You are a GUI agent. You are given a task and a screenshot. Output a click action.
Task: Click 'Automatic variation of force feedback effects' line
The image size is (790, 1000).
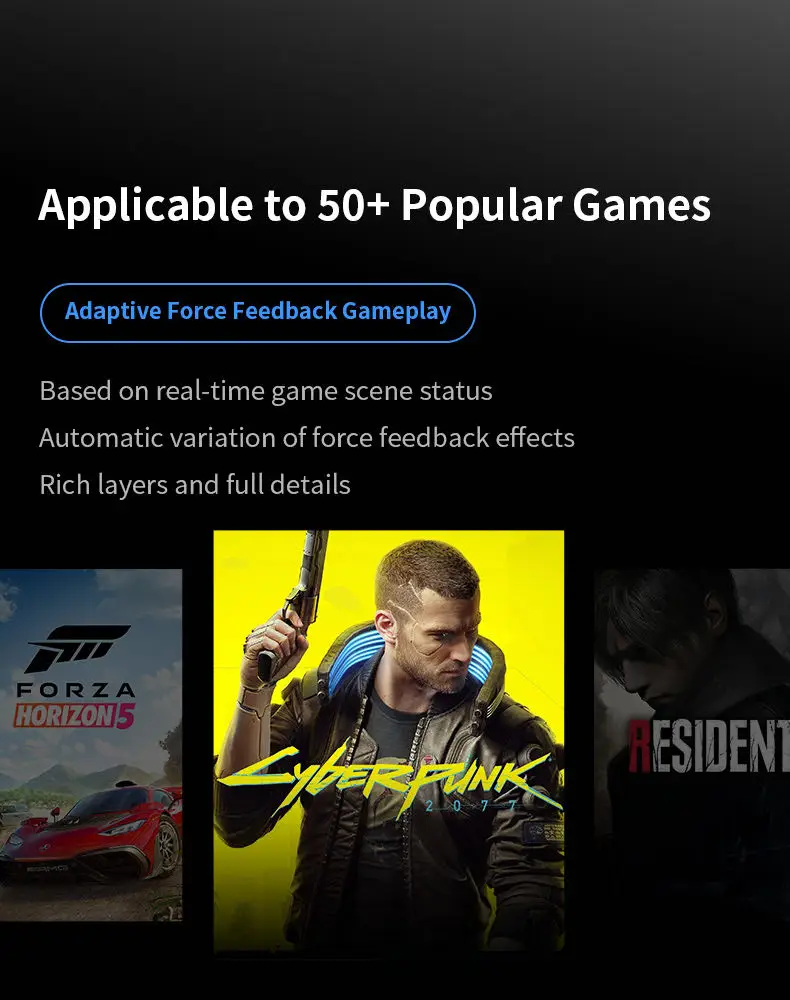[x=307, y=438]
